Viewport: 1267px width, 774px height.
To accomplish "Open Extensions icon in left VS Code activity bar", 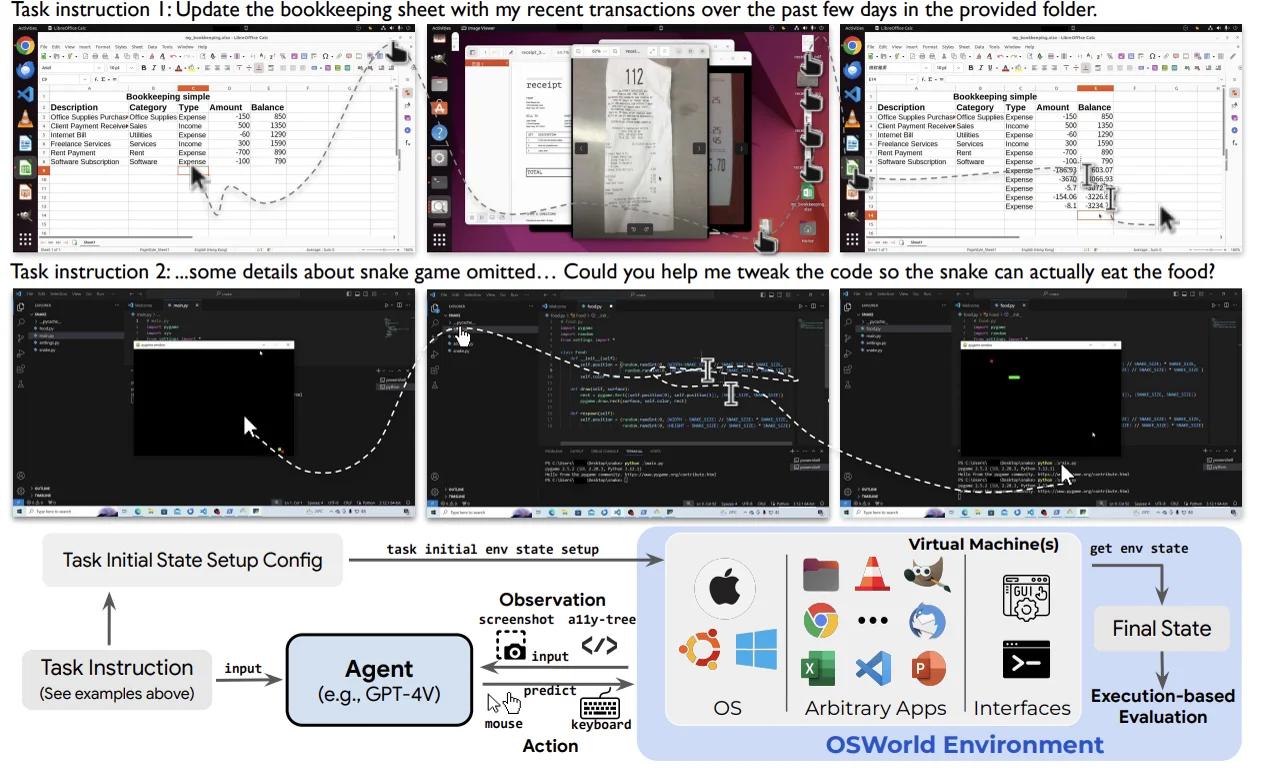I will click(21, 369).
